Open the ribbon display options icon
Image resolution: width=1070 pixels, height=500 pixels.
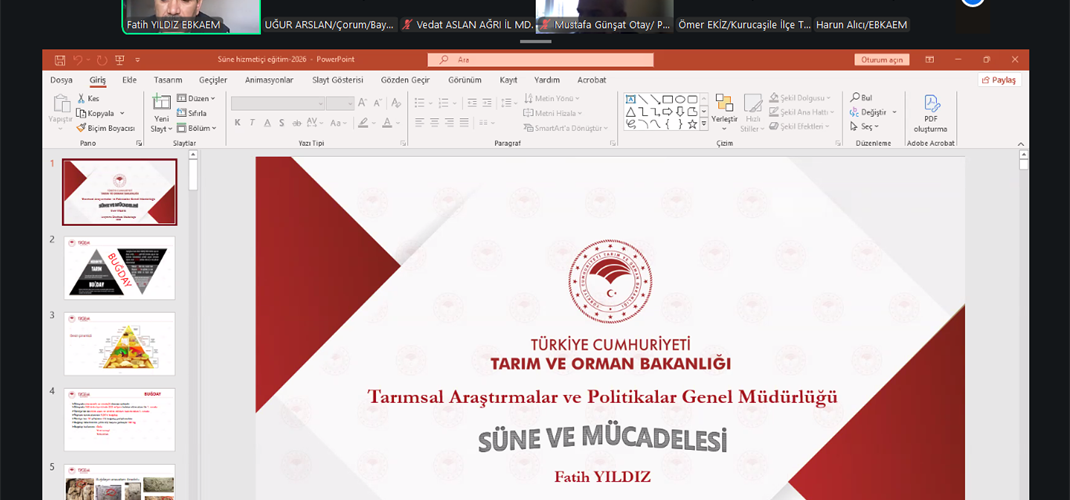(x=929, y=60)
